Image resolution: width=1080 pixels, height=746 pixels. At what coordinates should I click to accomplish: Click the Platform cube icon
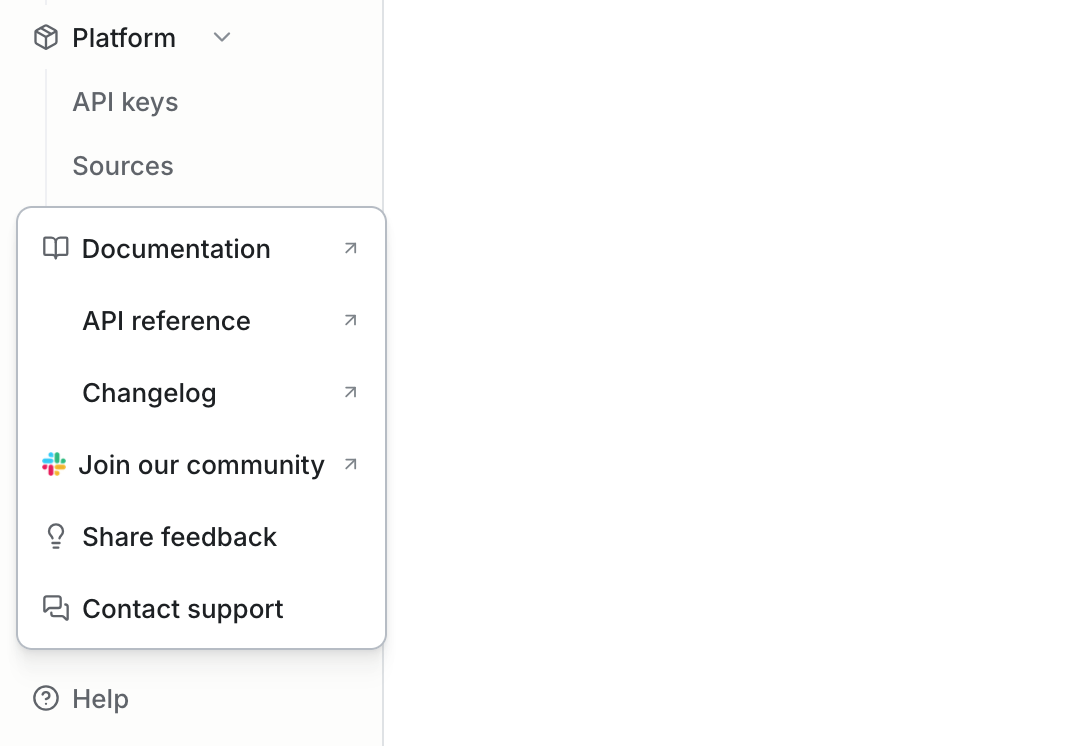[46, 37]
